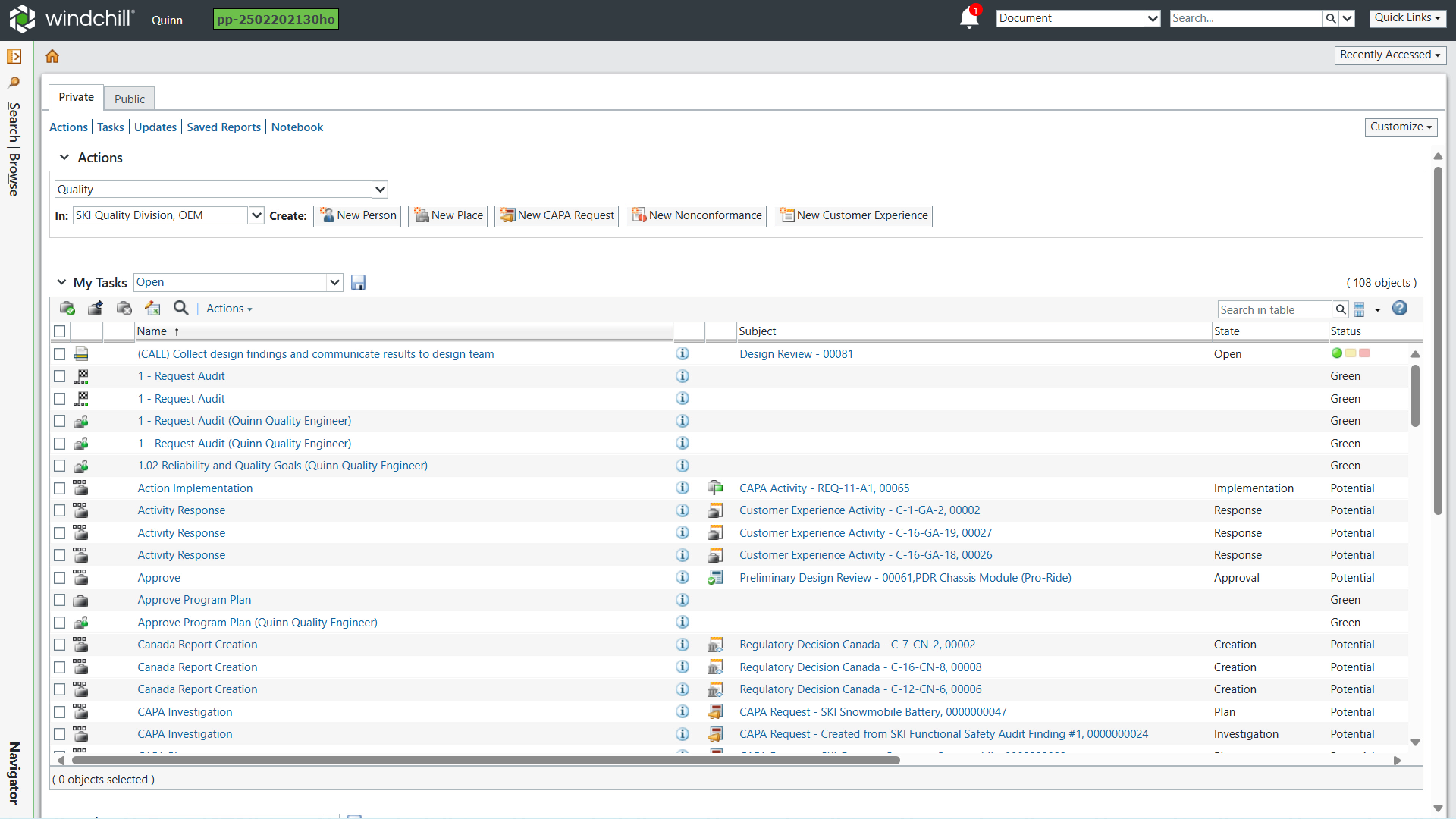Check the Approve Program Plan row checkbox
Screen dimensions: 1456x819
click(x=59, y=600)
